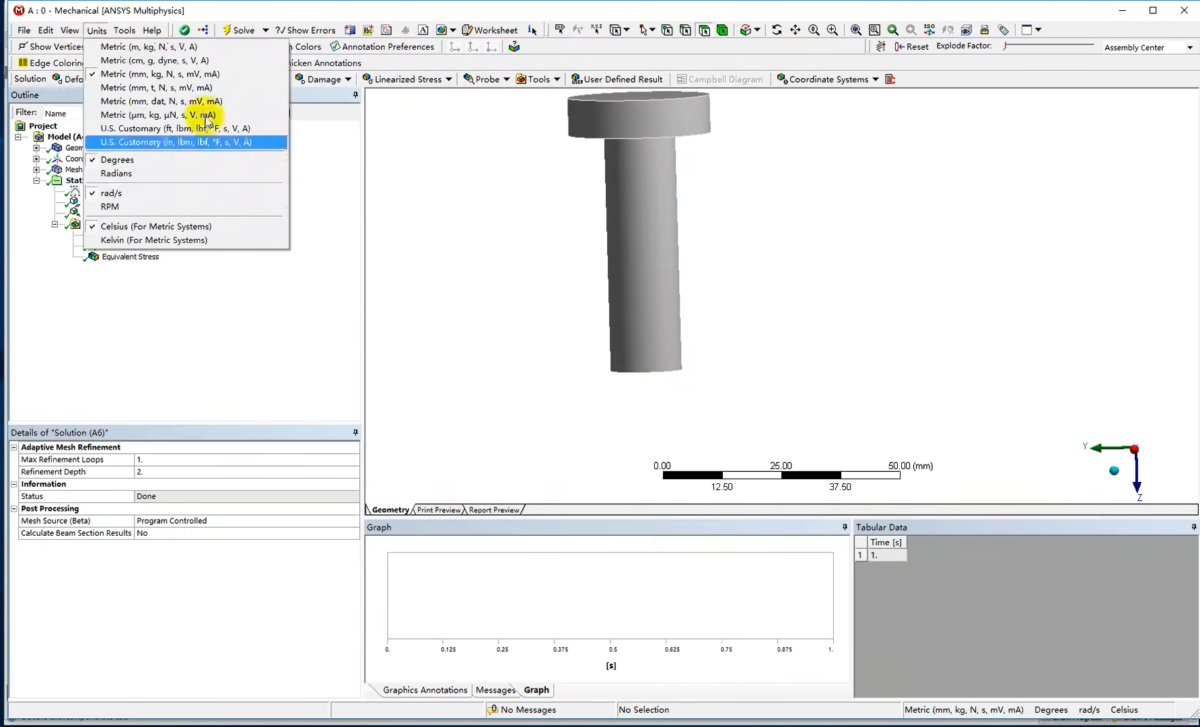The height and width of the screenshot is (727, 1200).
Task: Open the Probe dropdown
Action: [487, 79]
